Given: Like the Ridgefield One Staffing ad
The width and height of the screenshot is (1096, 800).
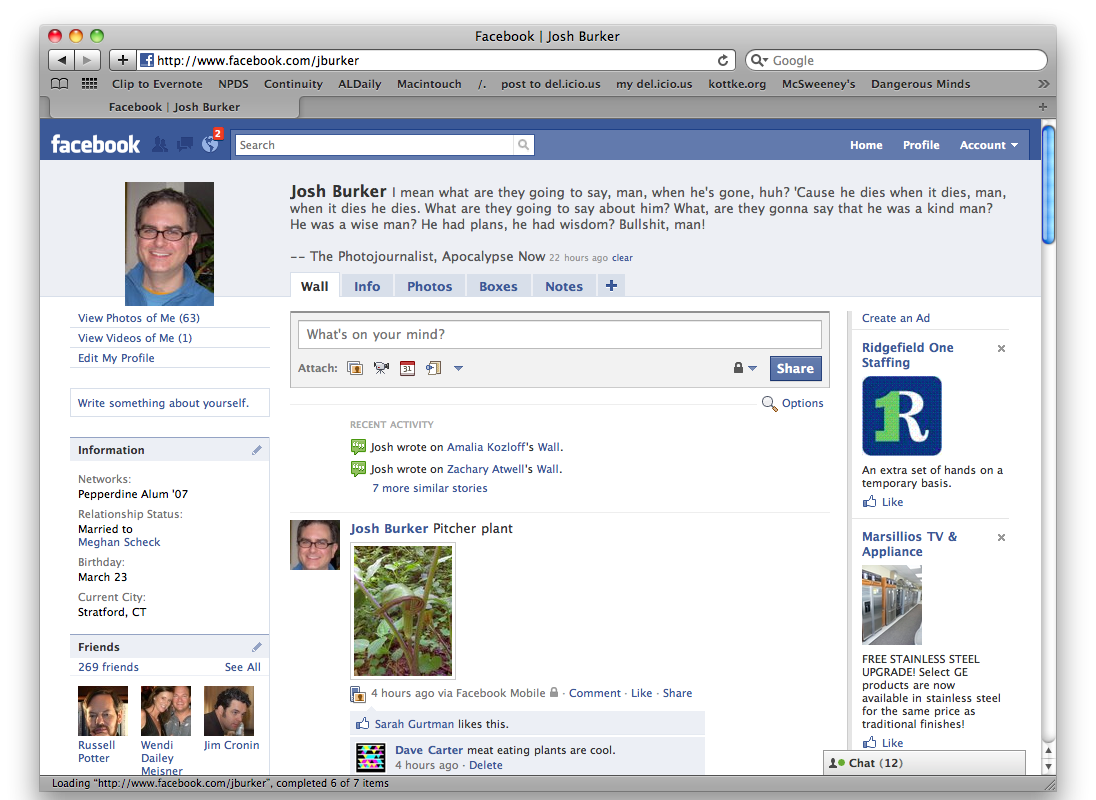Looking at the screenshot, I should coord(883,502).
